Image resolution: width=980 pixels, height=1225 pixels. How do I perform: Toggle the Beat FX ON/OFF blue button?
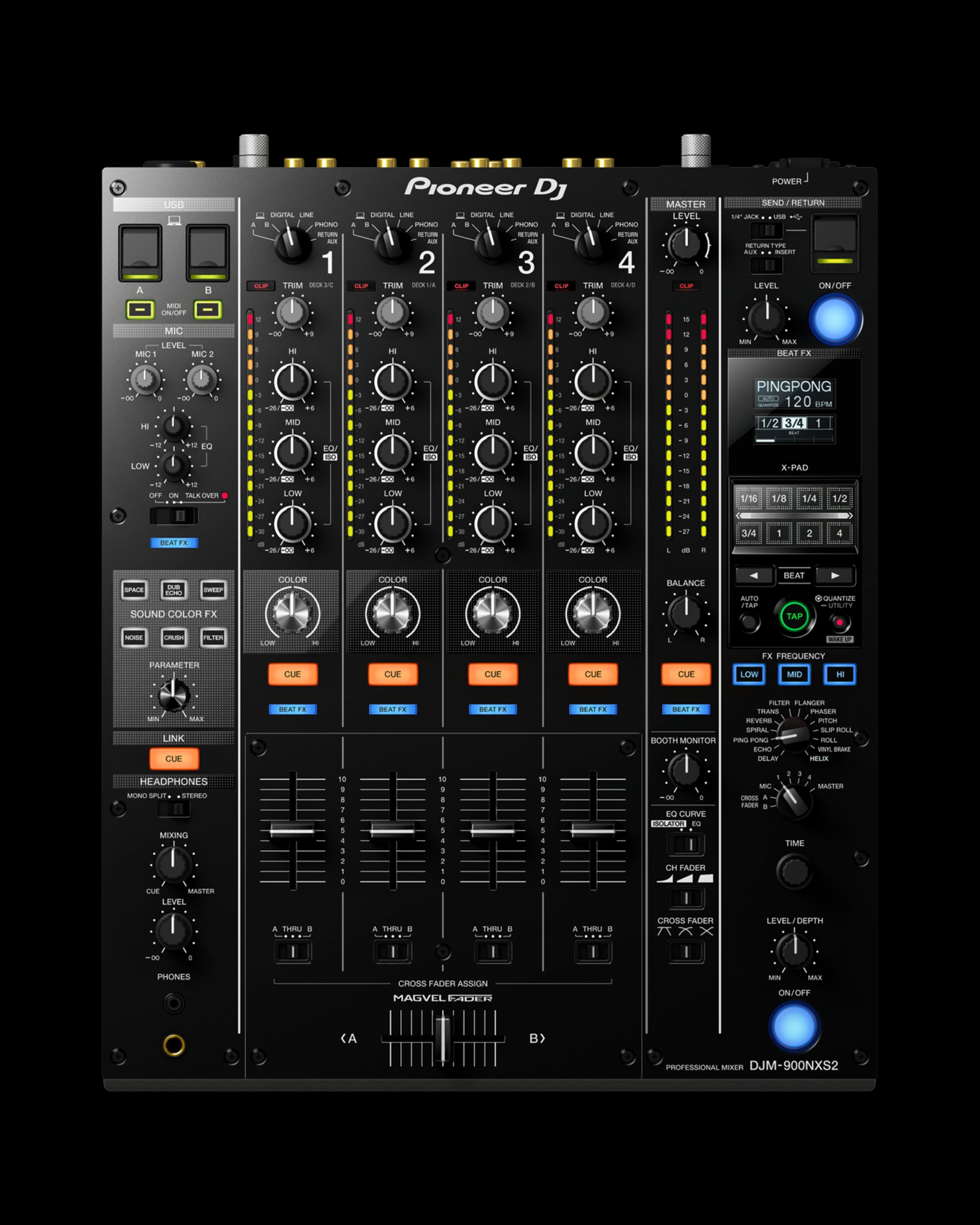tap(794, 1027)
